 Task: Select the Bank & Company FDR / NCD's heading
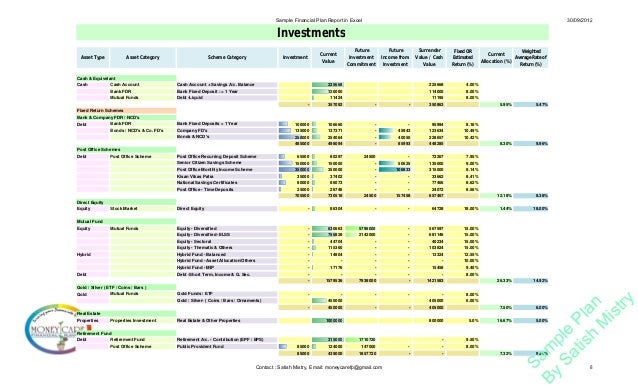click(126, 118)
